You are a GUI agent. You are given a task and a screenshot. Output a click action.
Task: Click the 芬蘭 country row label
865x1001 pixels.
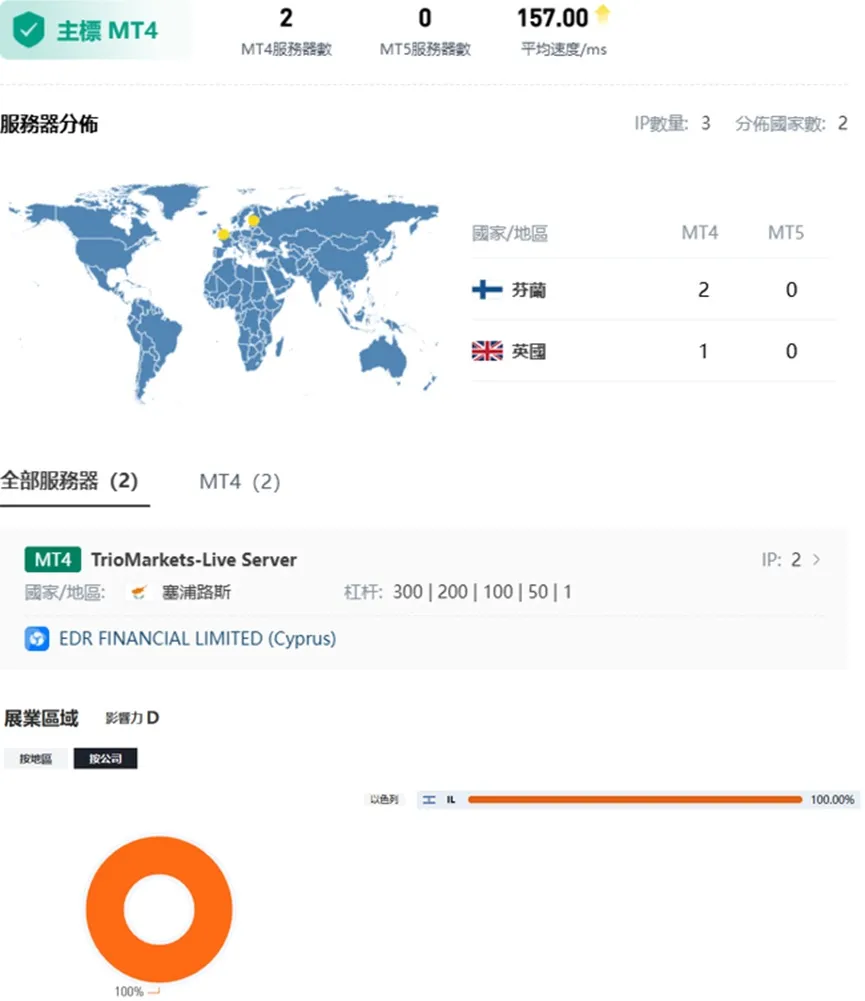coord(529,290)
